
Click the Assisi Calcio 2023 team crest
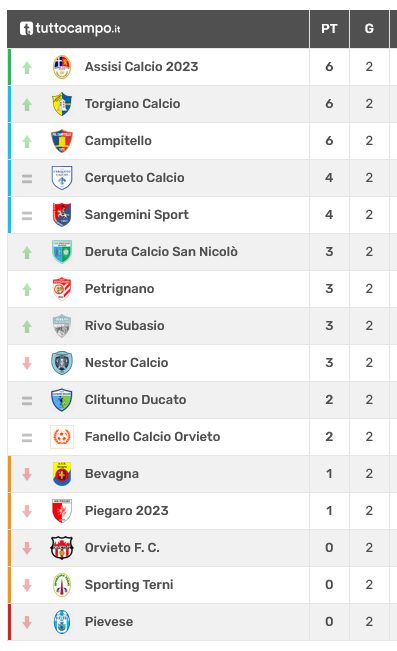[62, 67]
